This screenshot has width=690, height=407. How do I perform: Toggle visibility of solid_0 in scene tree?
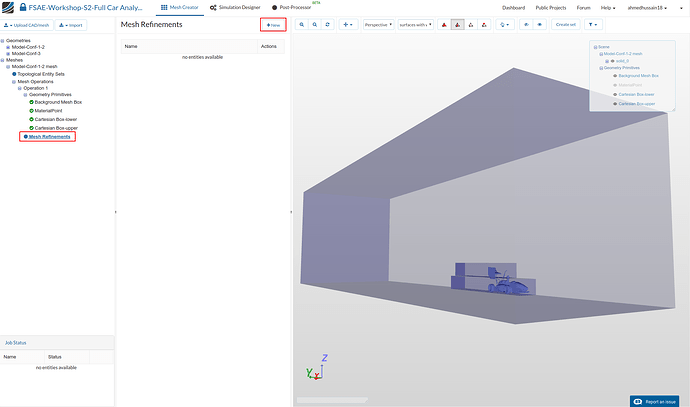(611, 60)
